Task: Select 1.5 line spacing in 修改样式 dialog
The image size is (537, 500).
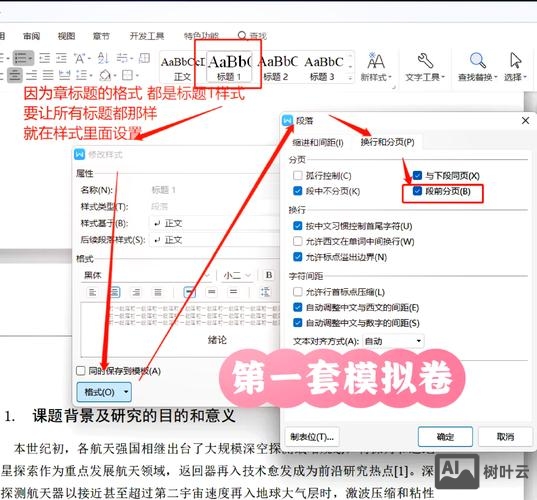Action: click(212, 292)
